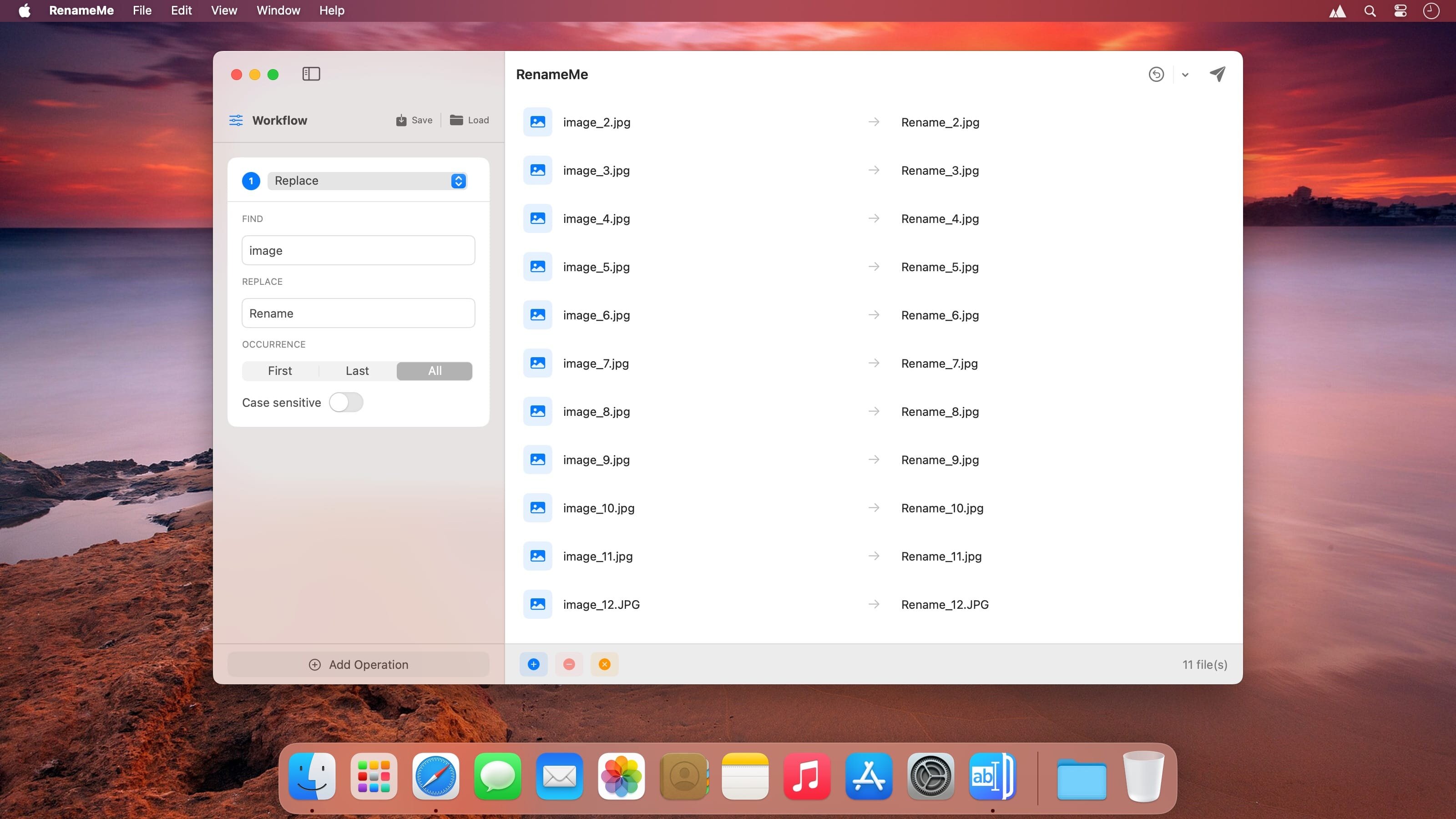Toggle the sidebar panel icon
1456x819 pixels.
pyautogui.click(x=311, y=74)
